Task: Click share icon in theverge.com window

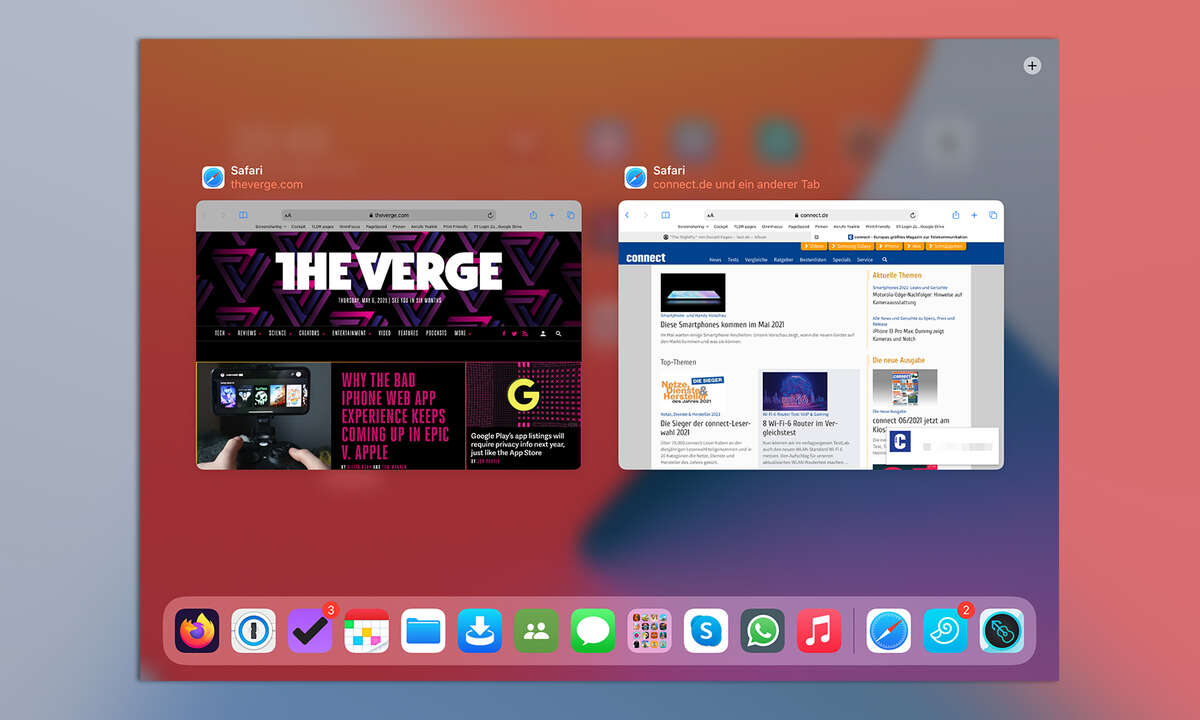Action: click(x=534, y=215)
